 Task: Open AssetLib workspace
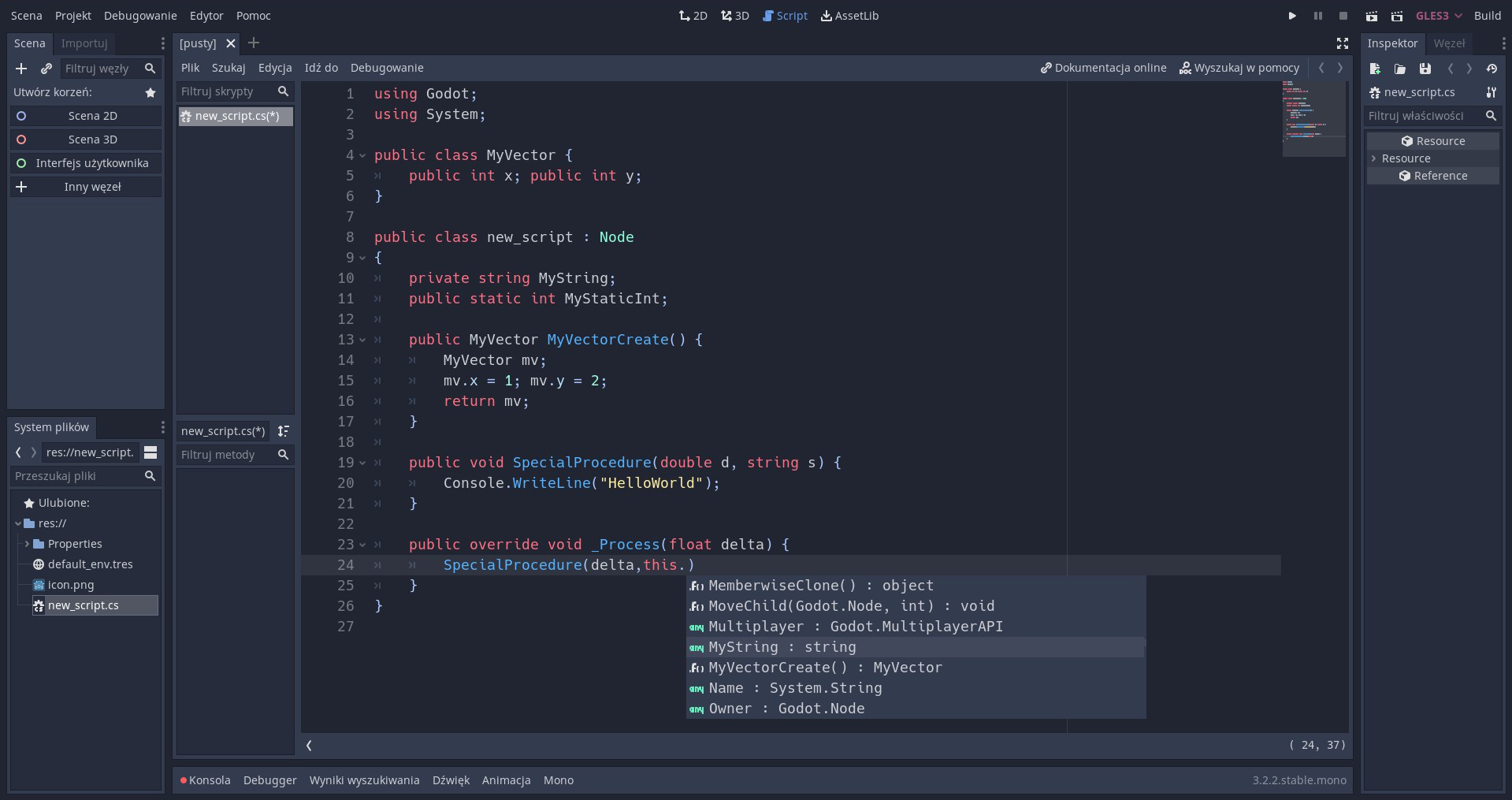pyautogui.click(x=849, y=16)
